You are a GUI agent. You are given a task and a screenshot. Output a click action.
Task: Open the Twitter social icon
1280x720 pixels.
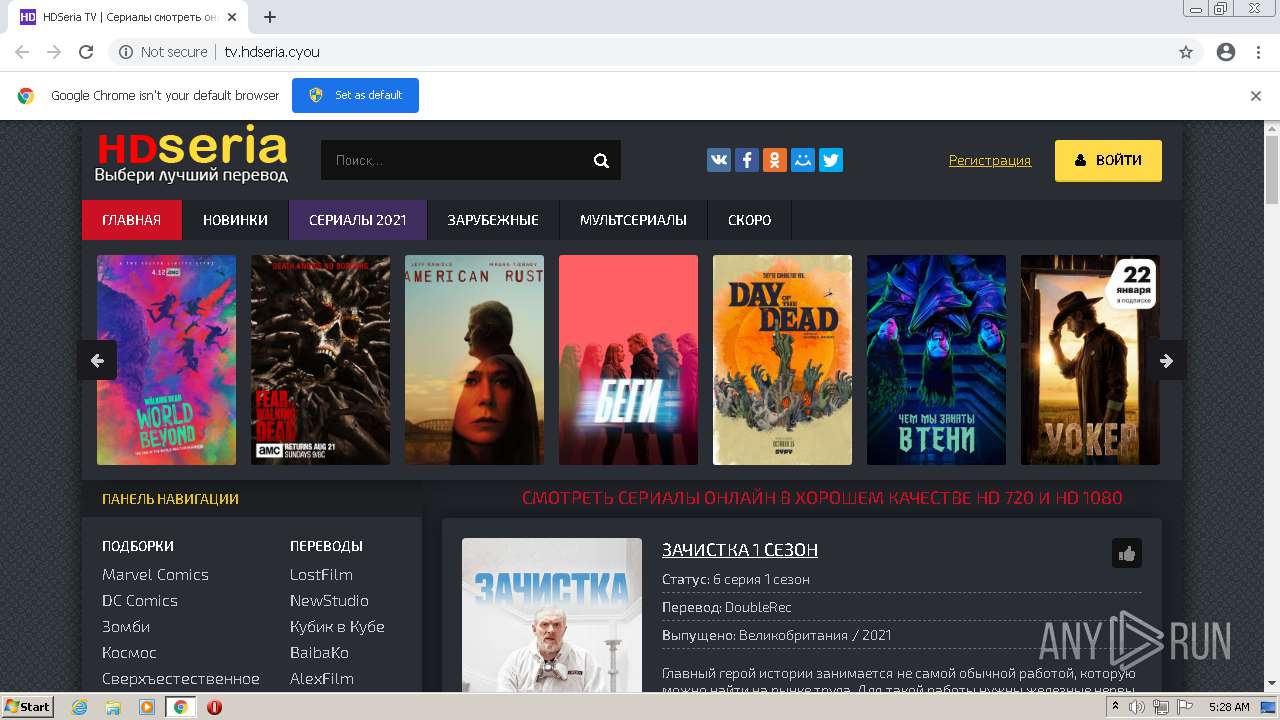831,160
